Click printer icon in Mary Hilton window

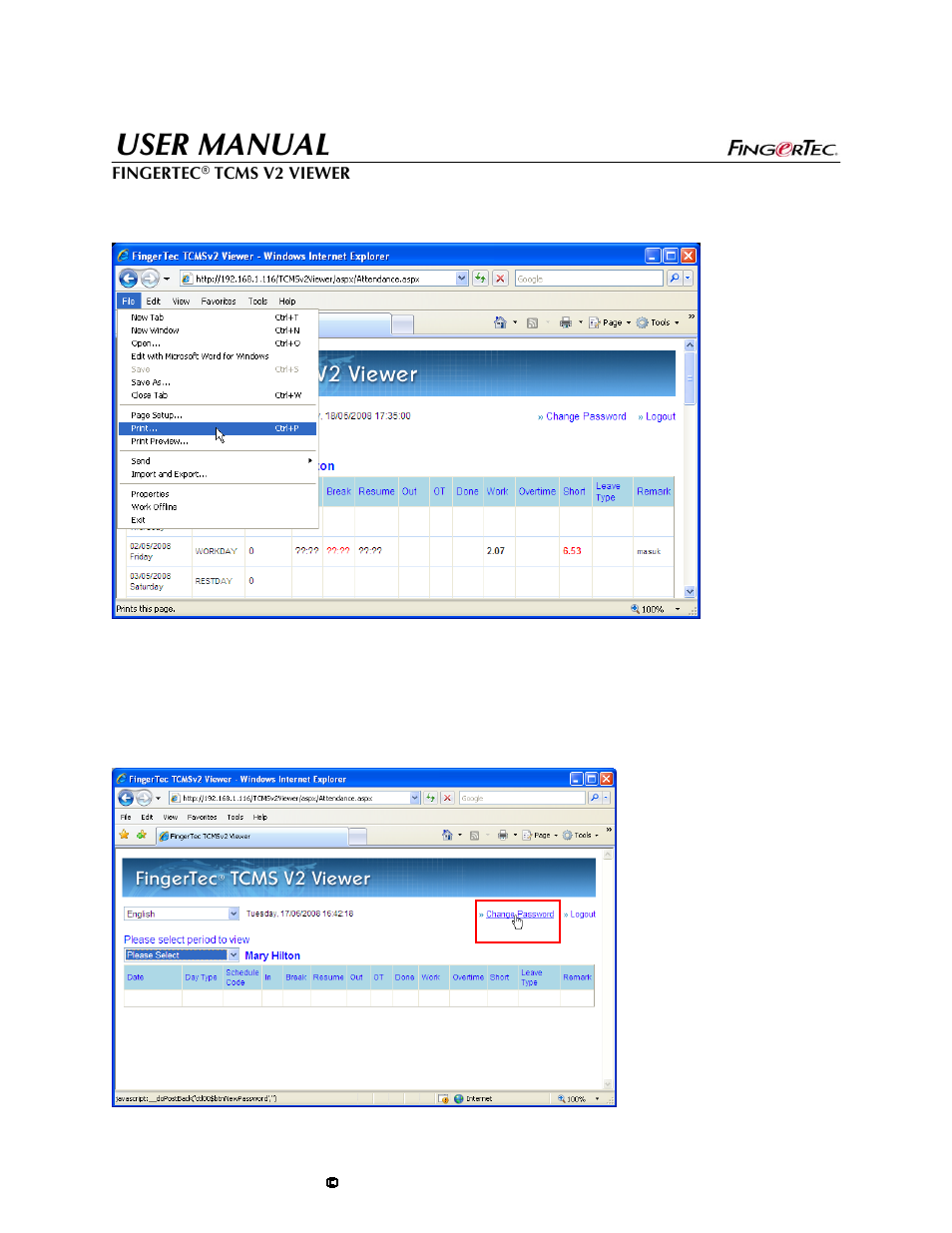(503, 835)
